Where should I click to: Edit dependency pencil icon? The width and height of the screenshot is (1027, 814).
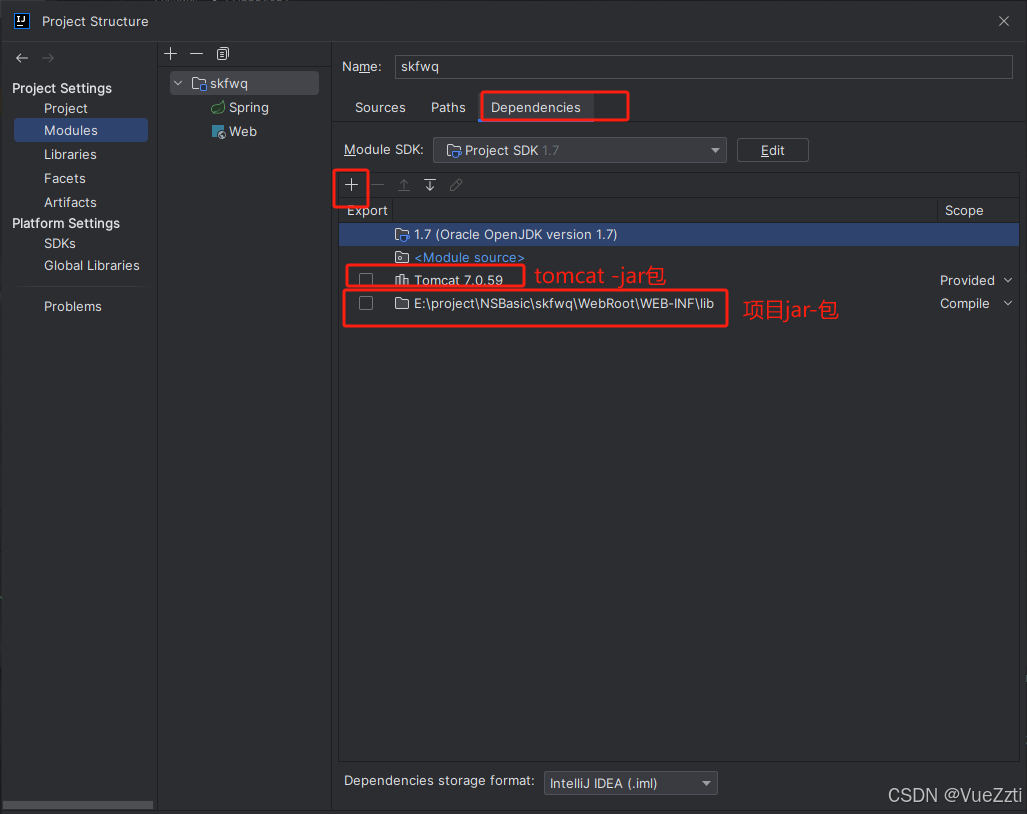pyautogui.click(x=456, y=185)
